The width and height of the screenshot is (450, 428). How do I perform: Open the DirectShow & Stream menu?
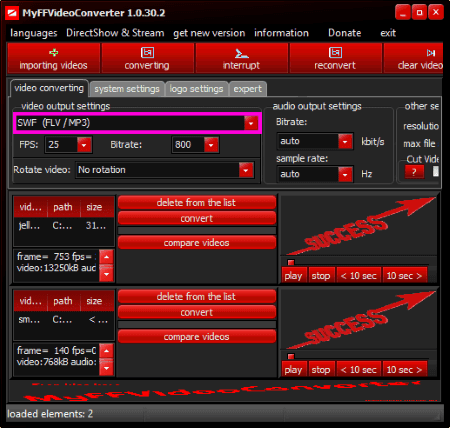click(x=115, y=33)
